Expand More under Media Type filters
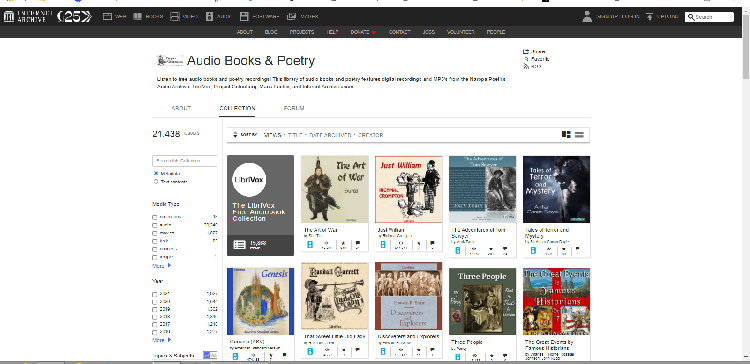 coord(161,265)
